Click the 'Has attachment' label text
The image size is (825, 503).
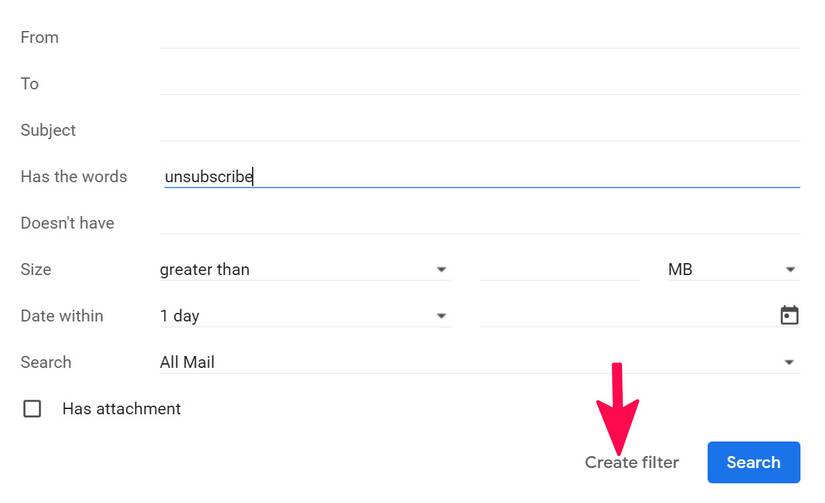(x=121, y=408)
